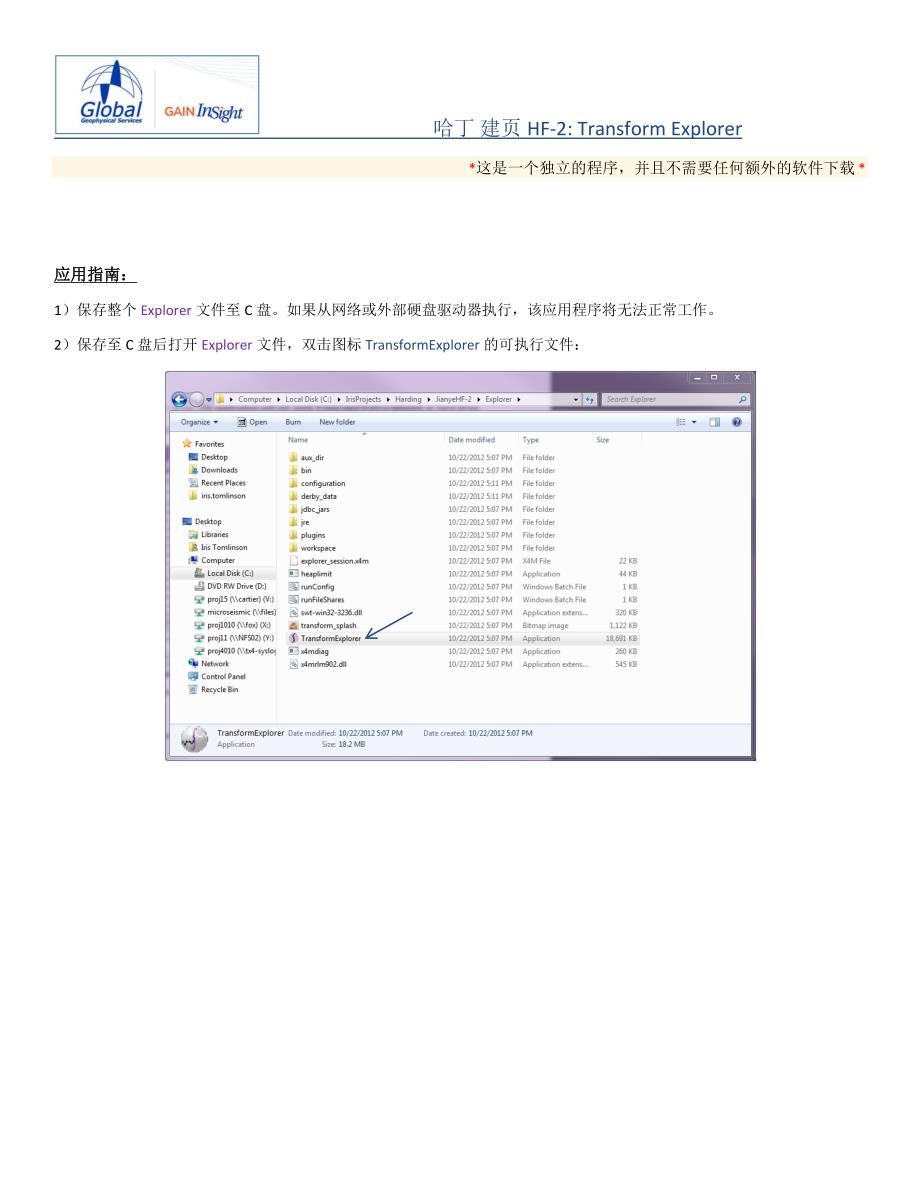Sort files by Date modified column
The height and width of the screenshot is (1191, 920).
(x=472, y=440)
